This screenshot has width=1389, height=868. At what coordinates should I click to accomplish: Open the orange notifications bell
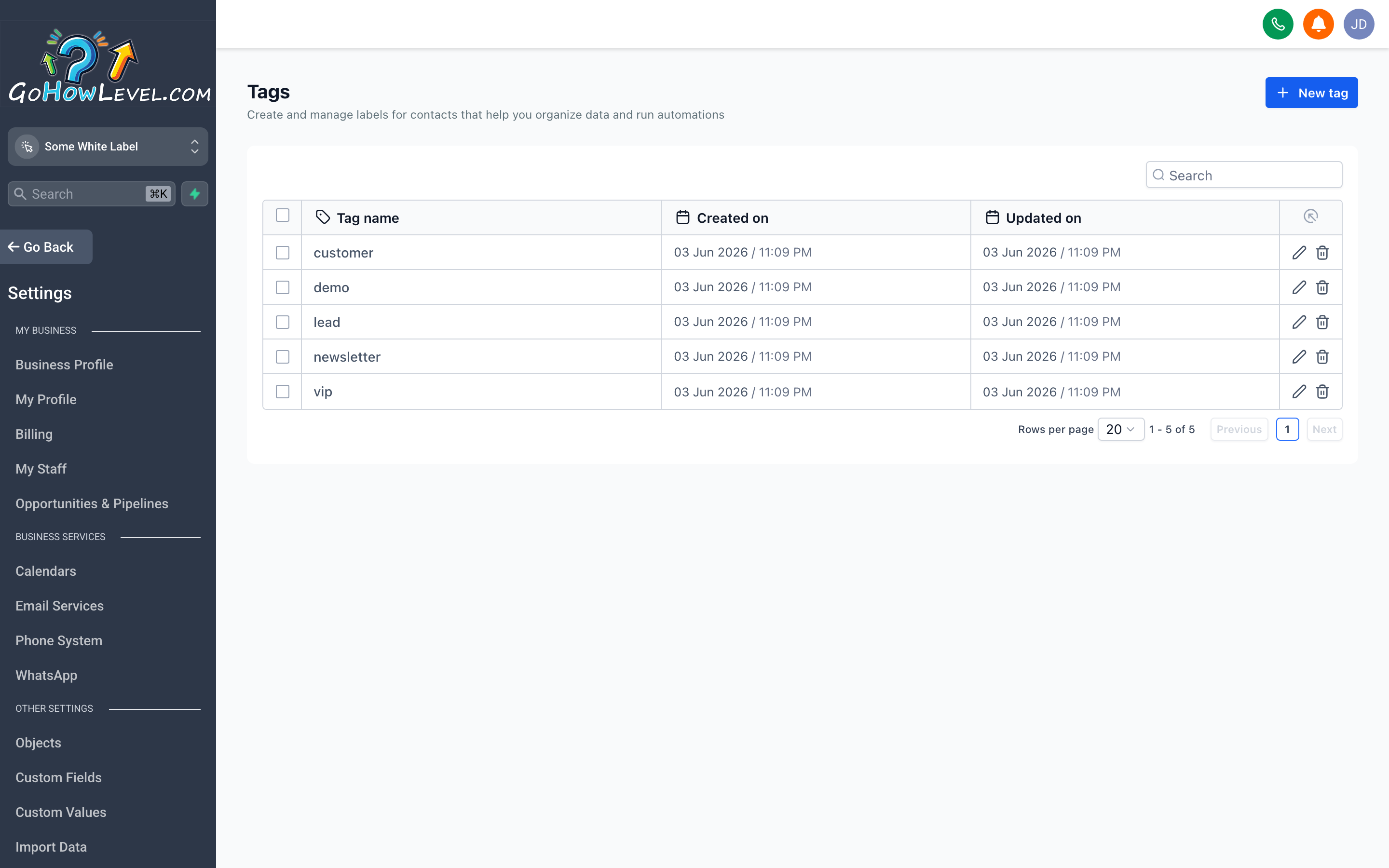[x=1318, y=24]
